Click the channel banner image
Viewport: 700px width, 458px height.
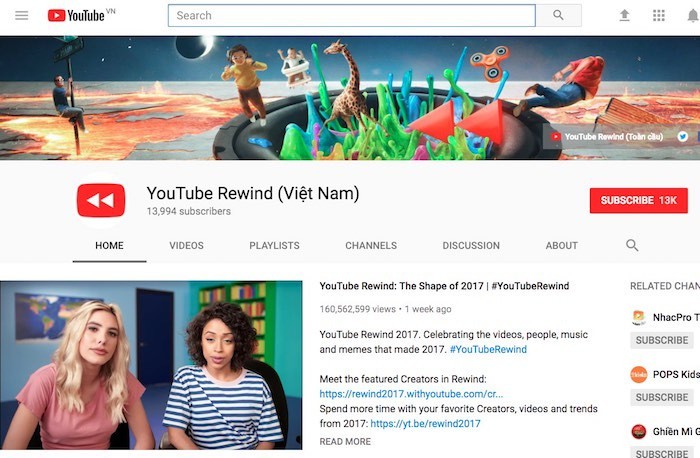[x=350, y=98]
